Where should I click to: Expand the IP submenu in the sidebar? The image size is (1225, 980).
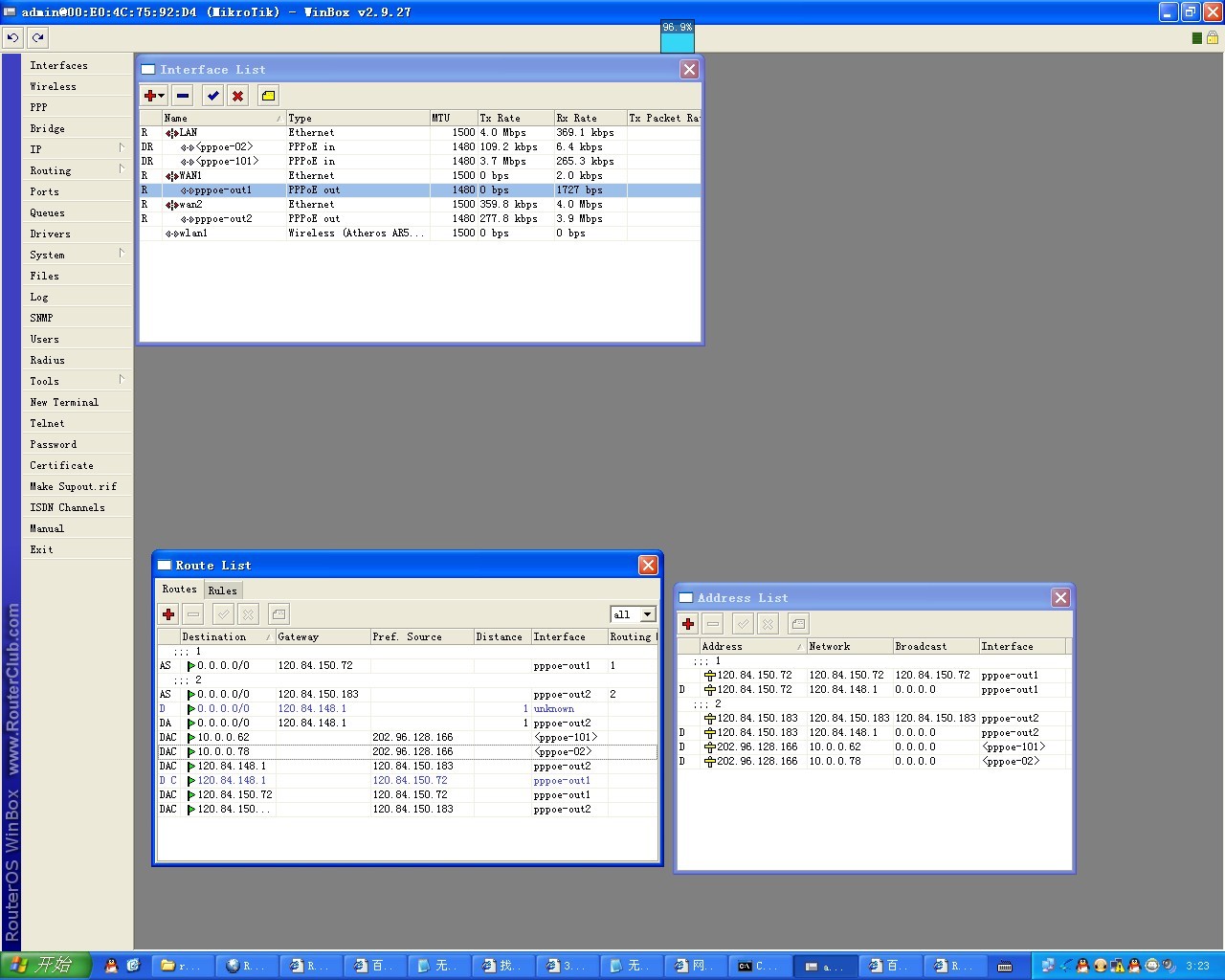[77, 149]
